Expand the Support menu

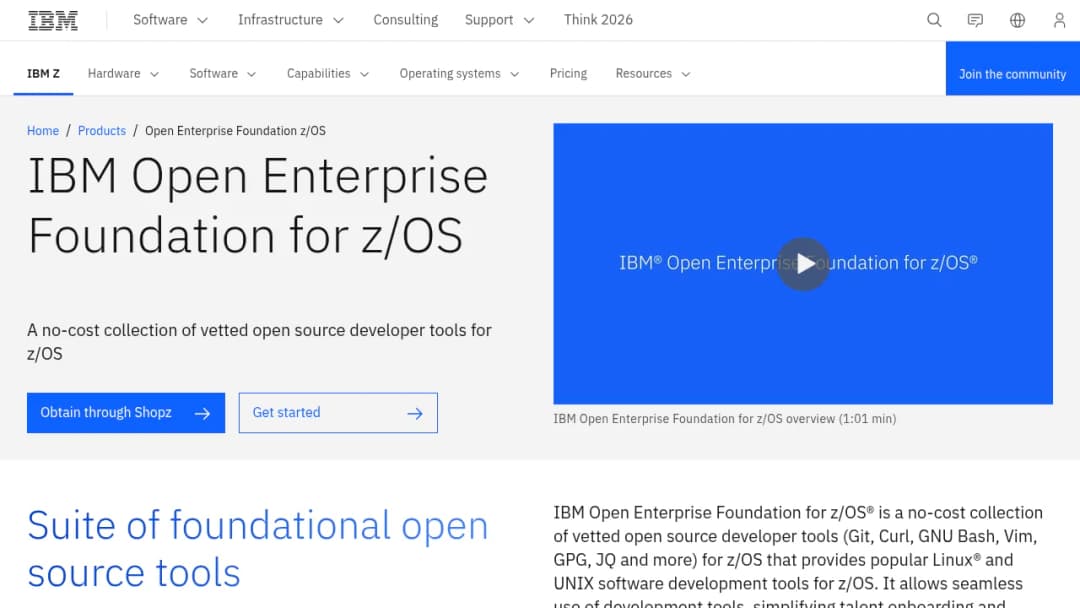tap(499, 20)
